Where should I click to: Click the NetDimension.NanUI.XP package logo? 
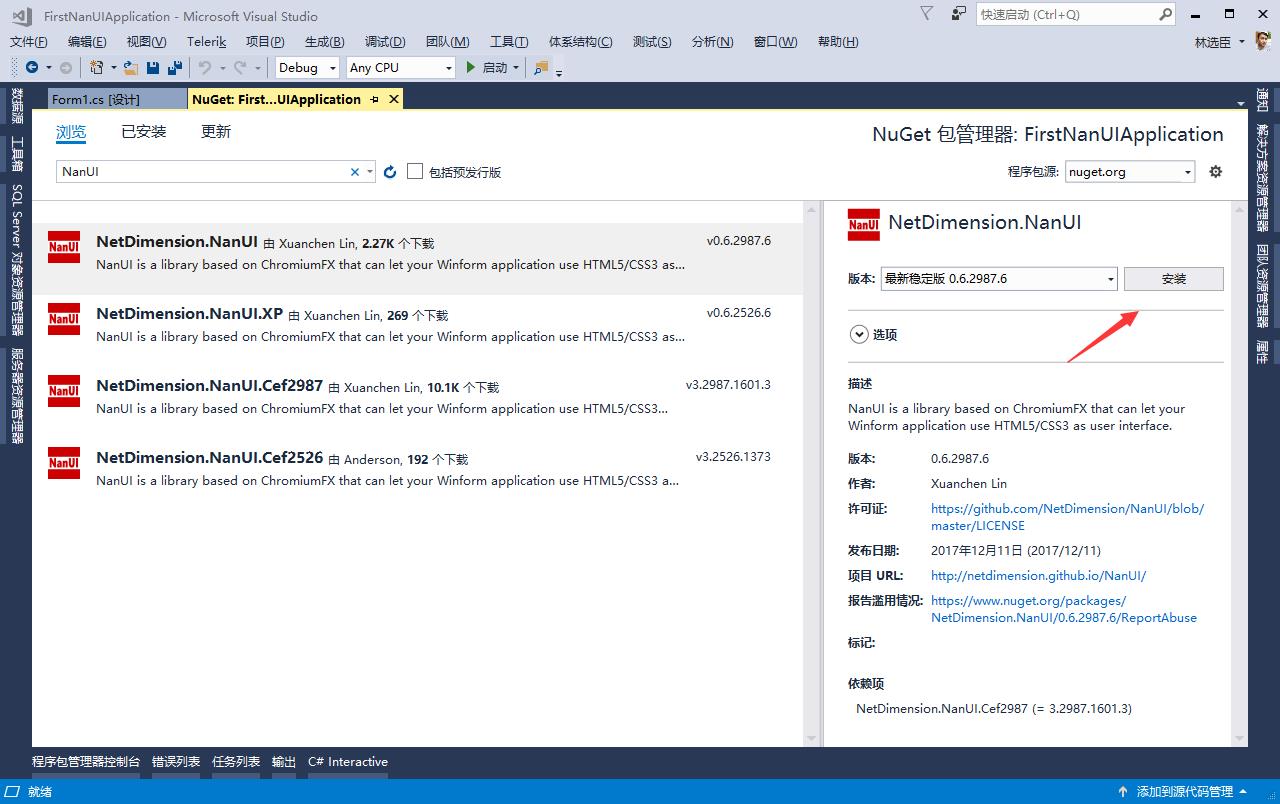click(64, 319)
